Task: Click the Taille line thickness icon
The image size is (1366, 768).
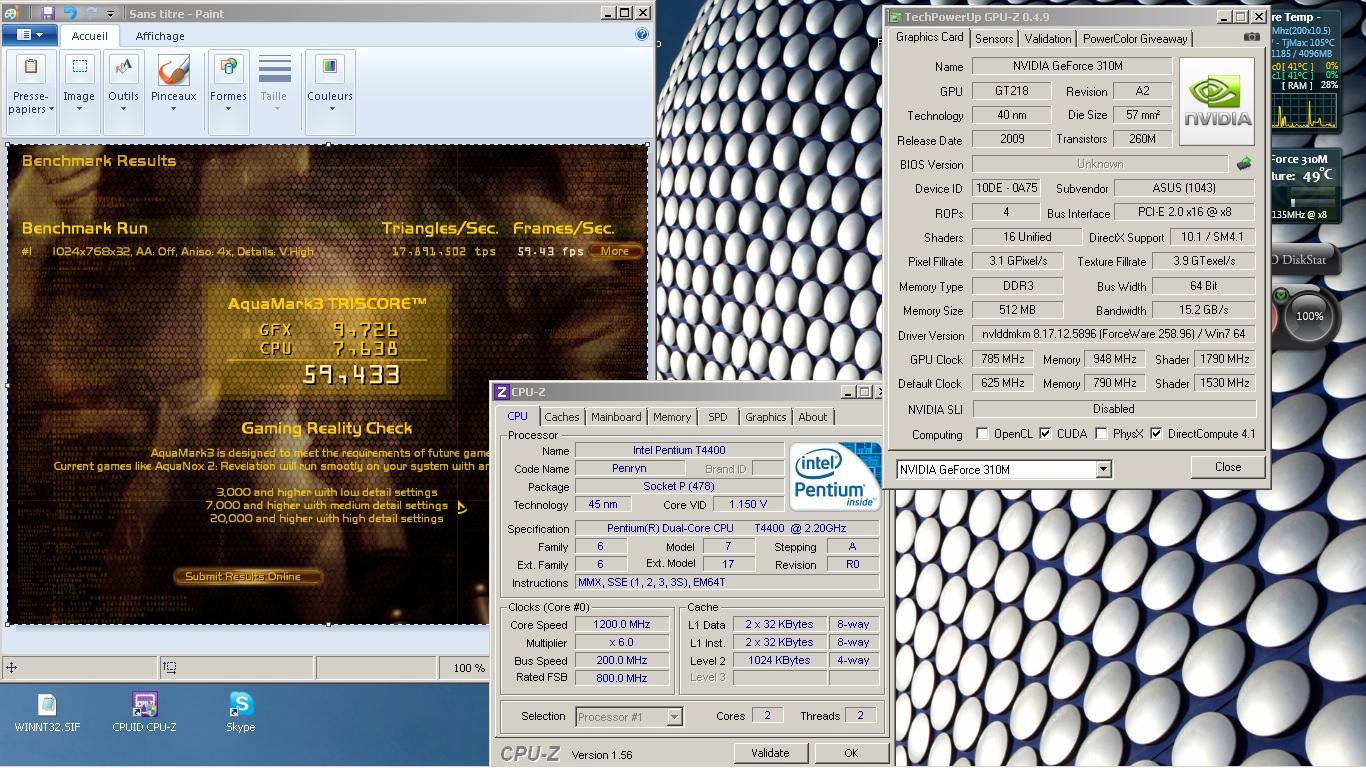Action: [x=274, y=69]
